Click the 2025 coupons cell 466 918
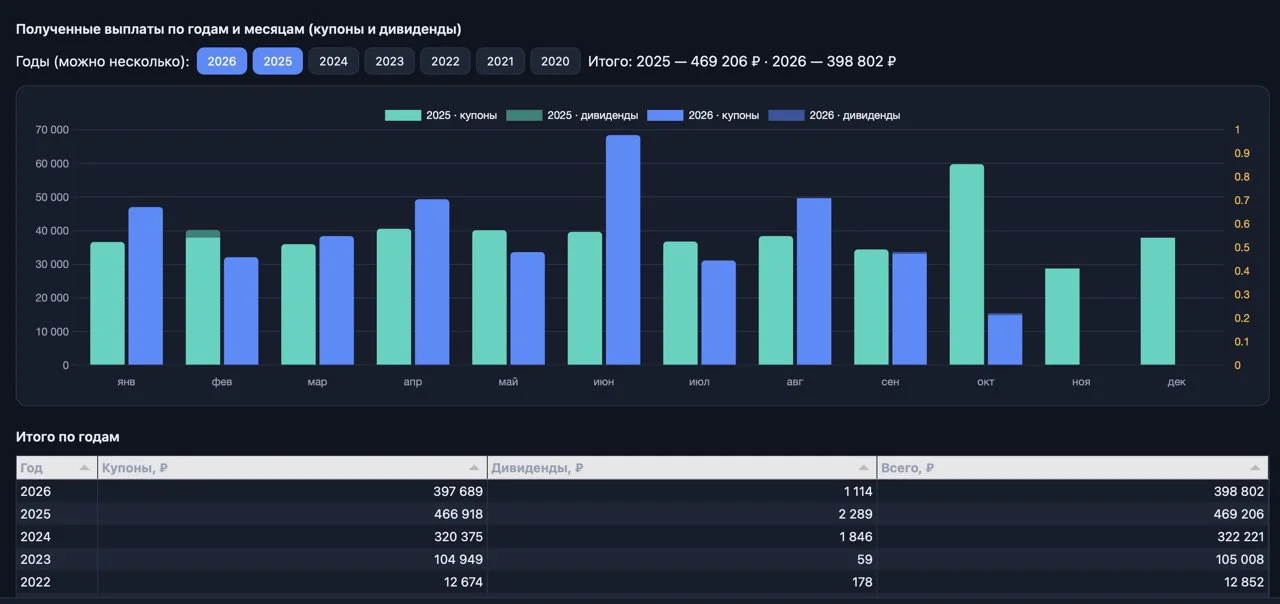 tap(292, 514)
